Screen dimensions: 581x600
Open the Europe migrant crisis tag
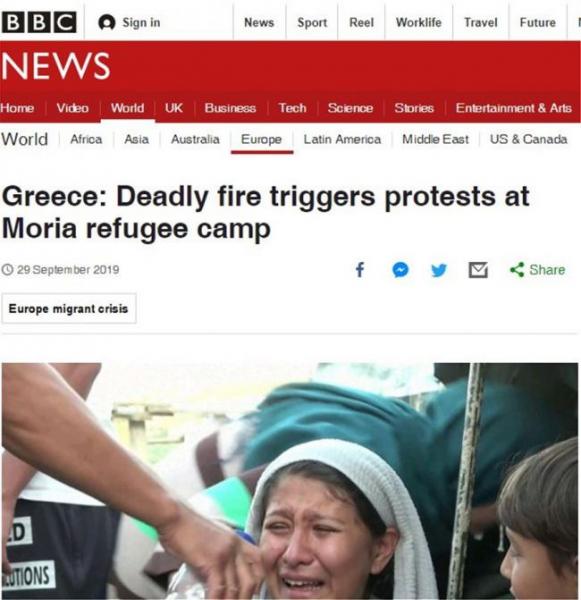(x=69, y=308)
